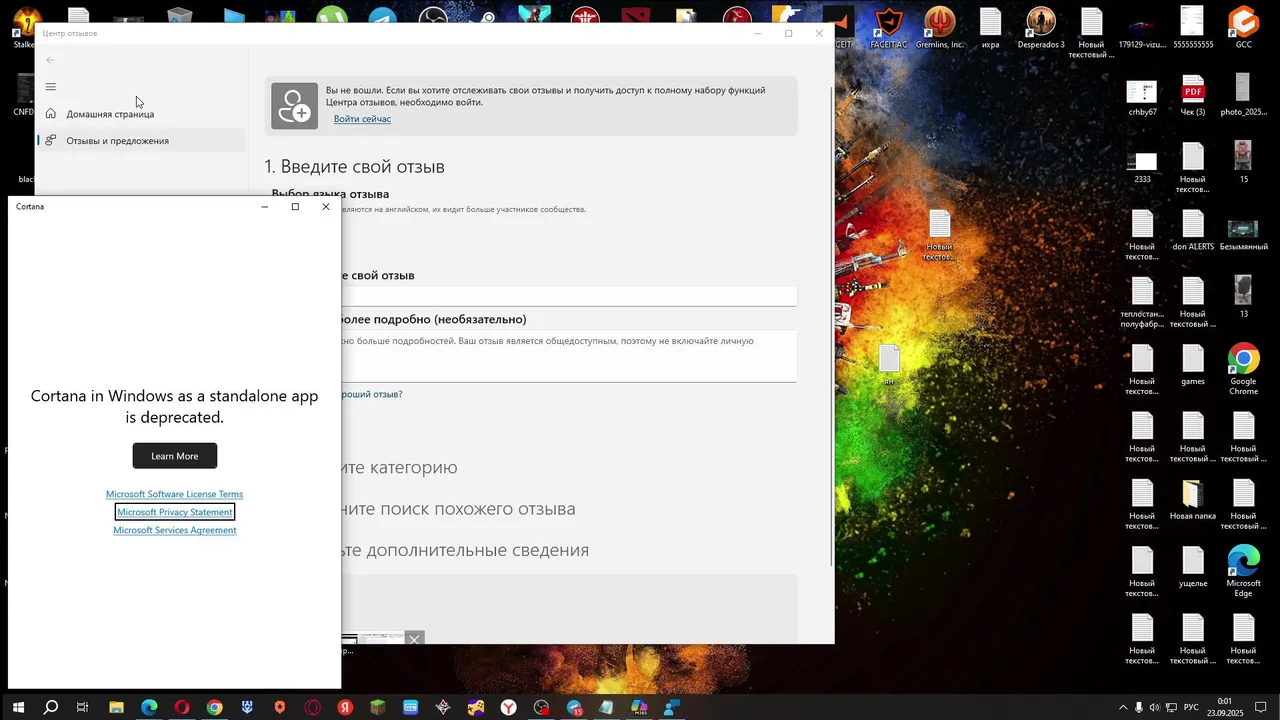The width and height of the screenshot is (1280, 720).
Task: Select the Microsoft Edge desktop shortcut
Action: [x=1243, y=571]
